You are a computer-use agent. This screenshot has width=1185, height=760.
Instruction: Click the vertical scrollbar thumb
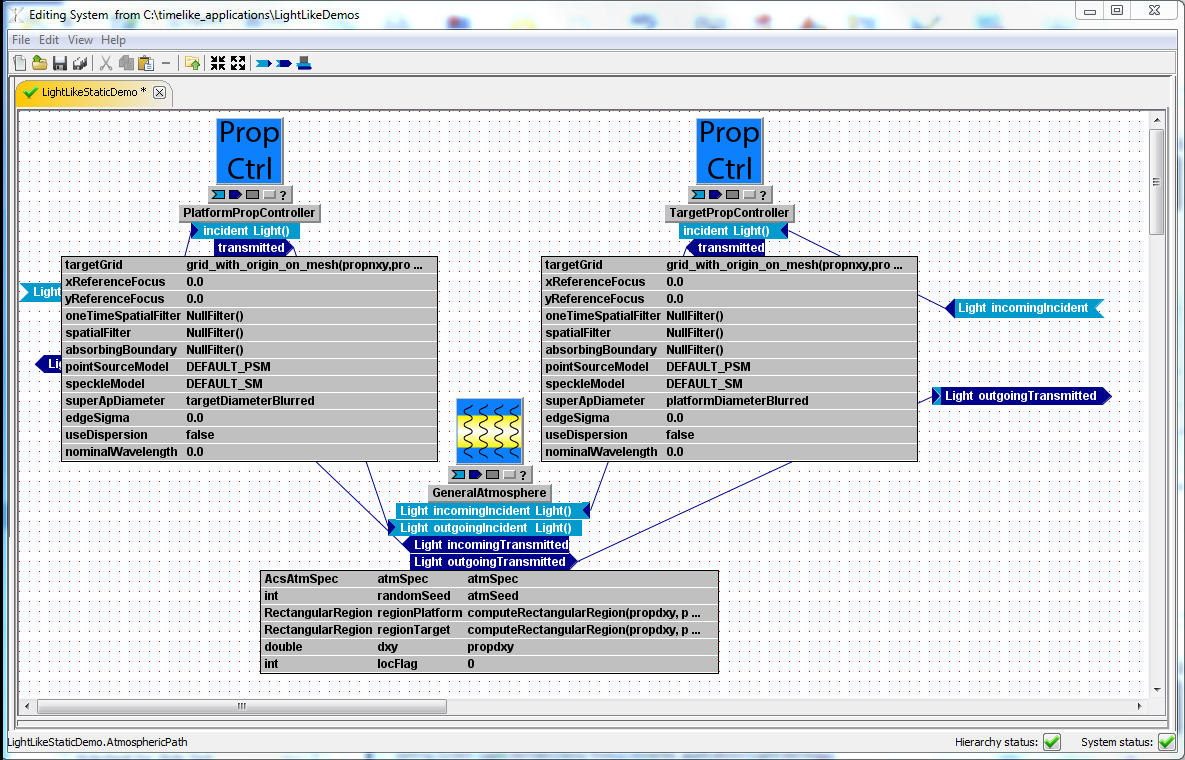(x=1156, y=181)
